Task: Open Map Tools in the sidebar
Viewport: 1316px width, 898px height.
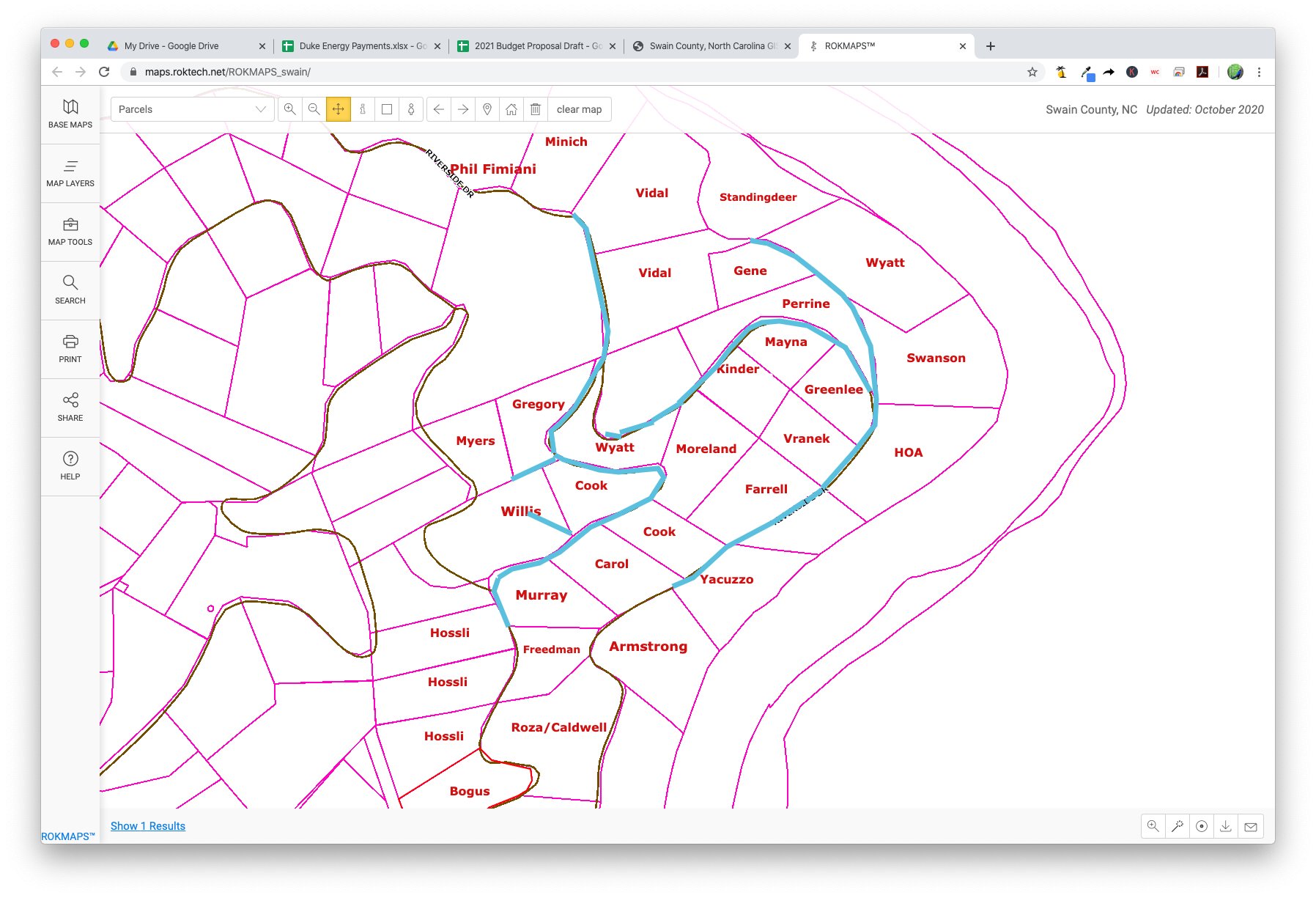Action: coord(70,232)
